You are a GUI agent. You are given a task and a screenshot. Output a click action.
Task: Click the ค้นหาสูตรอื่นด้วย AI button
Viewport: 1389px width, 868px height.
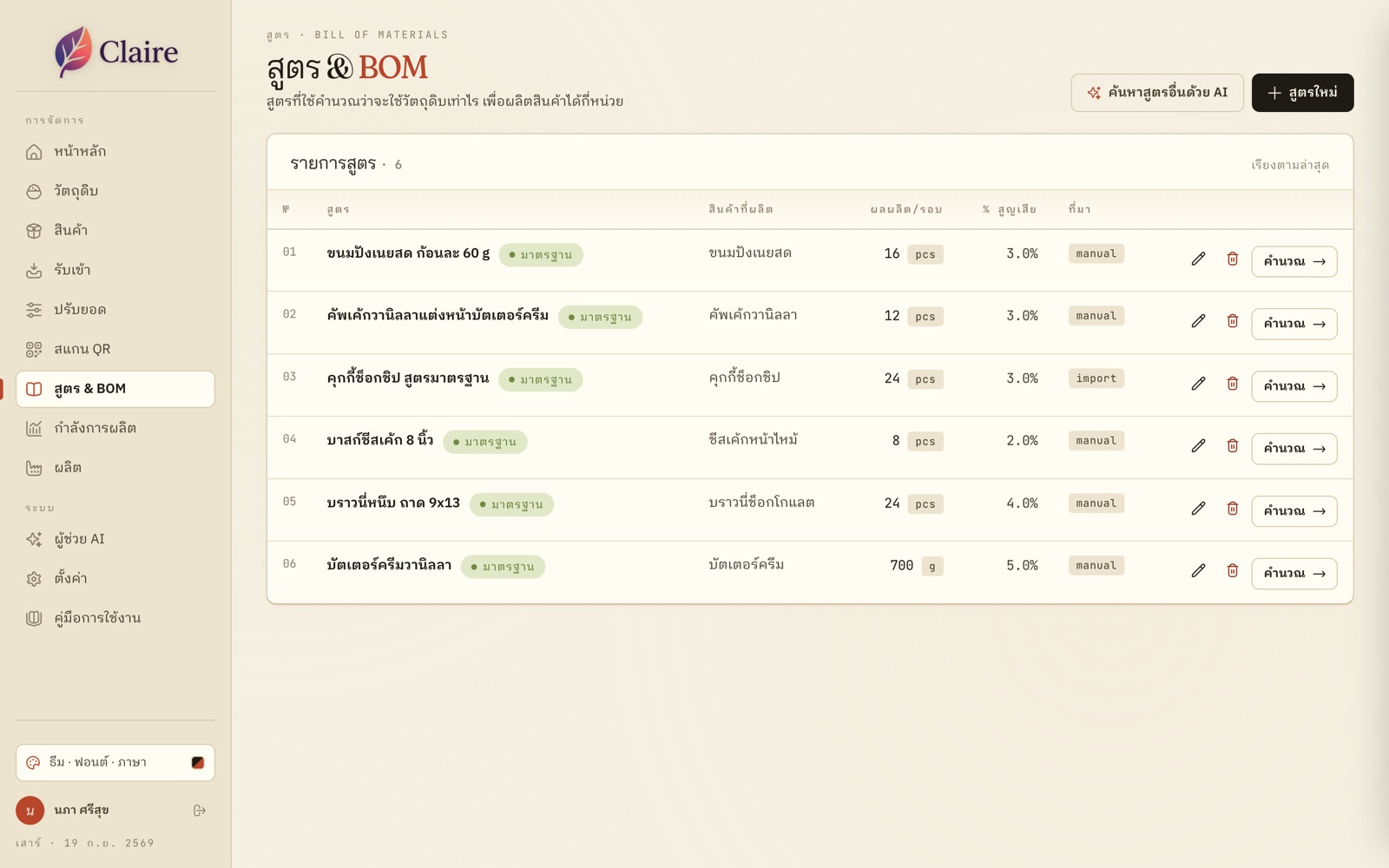pyautogui.click(x=1157, y=93)
